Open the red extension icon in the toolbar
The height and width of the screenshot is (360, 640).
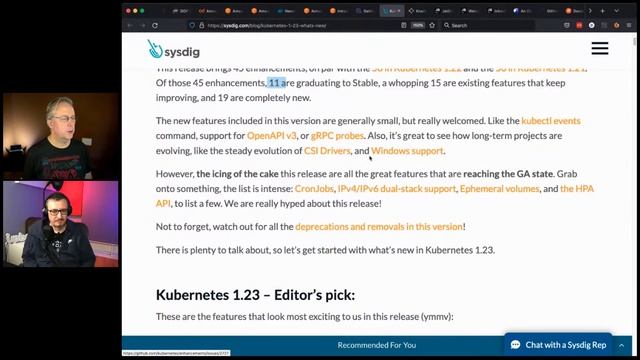click(579, 25)
